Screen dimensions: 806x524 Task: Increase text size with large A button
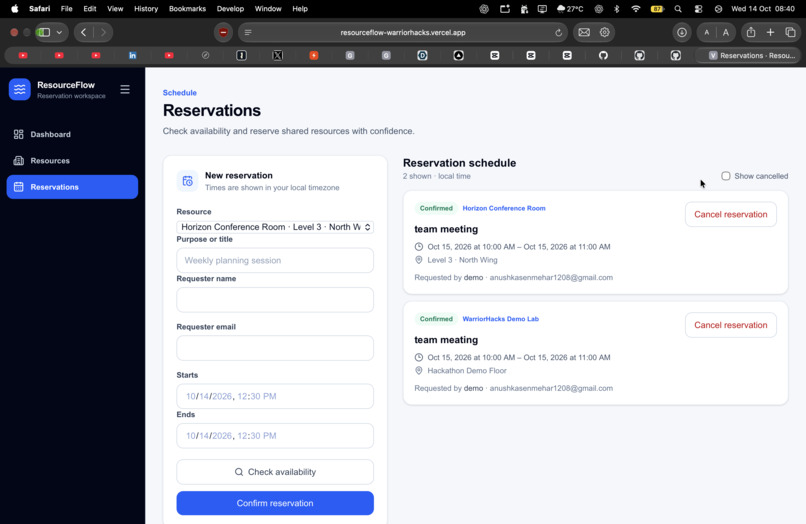tap(726, 32)
